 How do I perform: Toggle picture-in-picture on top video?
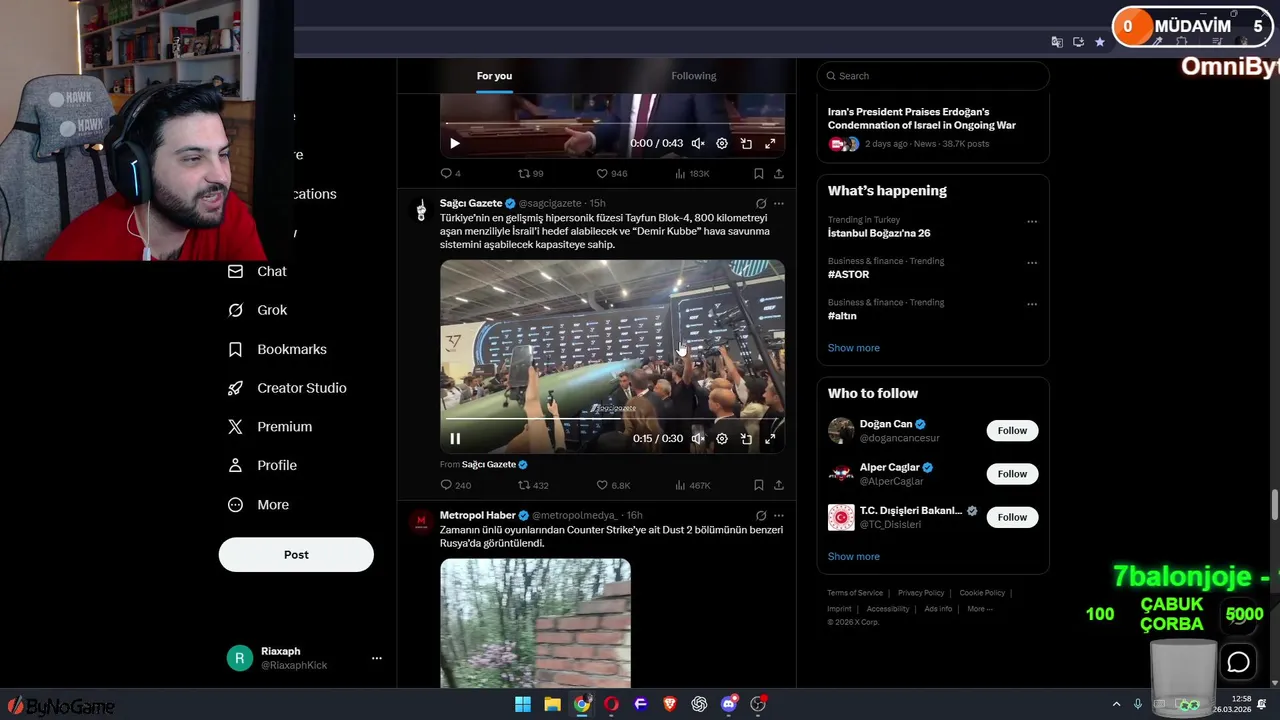[x=746, y=143]
